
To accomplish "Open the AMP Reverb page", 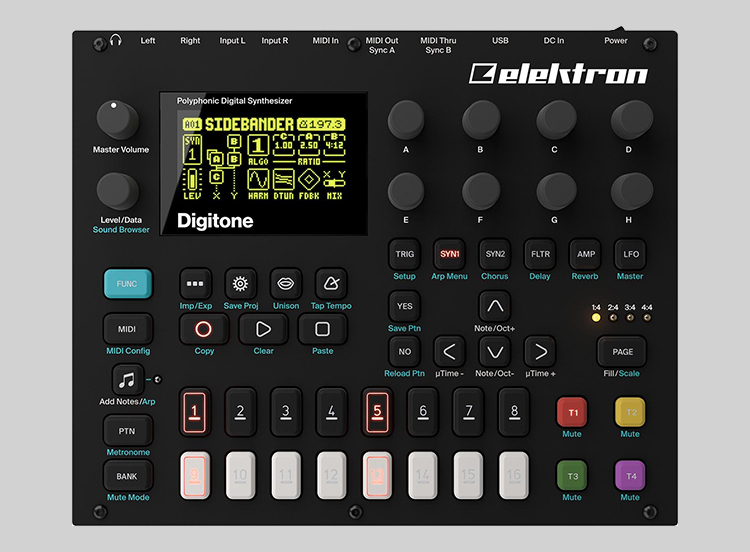I will tap(585, 254).
